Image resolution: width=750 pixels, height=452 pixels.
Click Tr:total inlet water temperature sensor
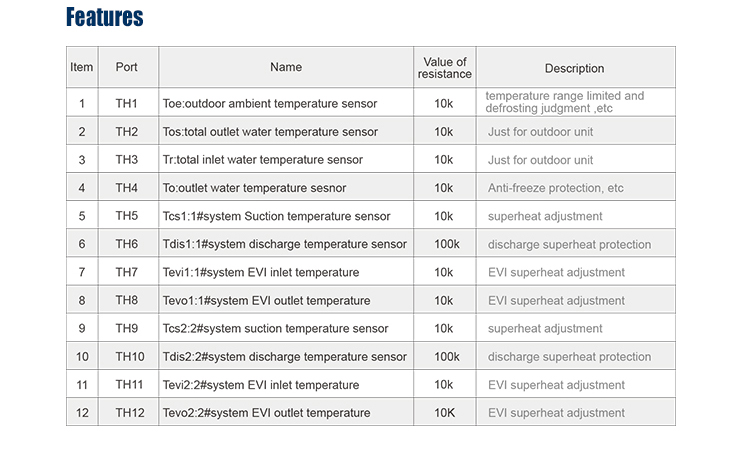pyautogui.click(x=286, y=160)
